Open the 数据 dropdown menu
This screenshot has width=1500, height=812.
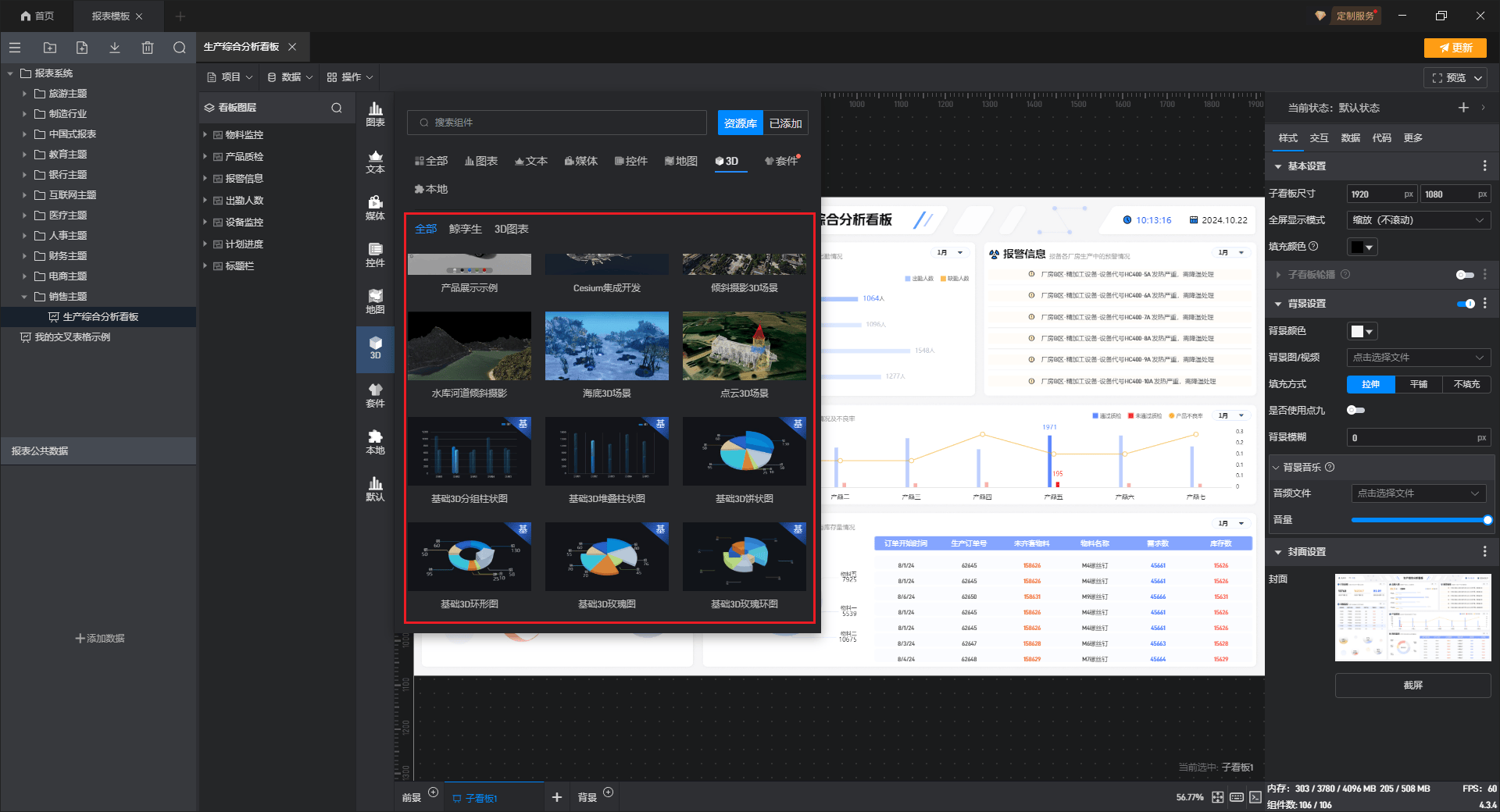[290, 77]
